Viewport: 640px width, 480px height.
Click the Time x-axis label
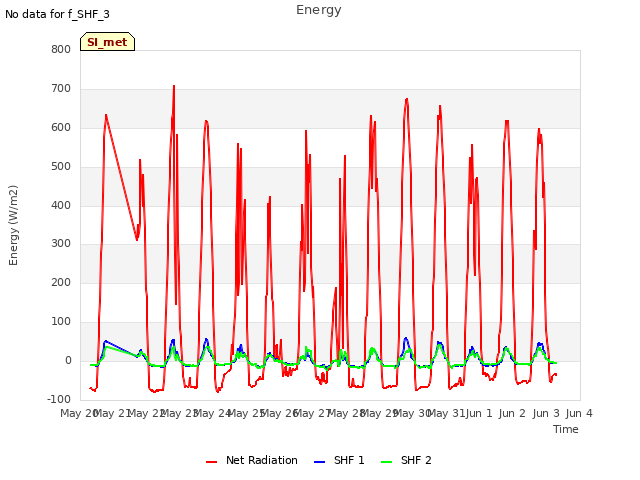point(566,429)
